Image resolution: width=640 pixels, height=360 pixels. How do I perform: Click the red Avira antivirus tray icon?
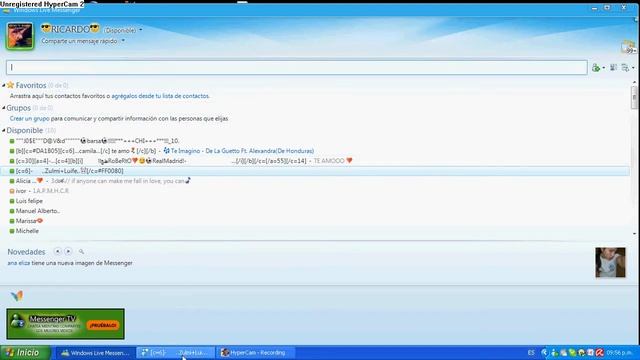click(x=599, y=353)
